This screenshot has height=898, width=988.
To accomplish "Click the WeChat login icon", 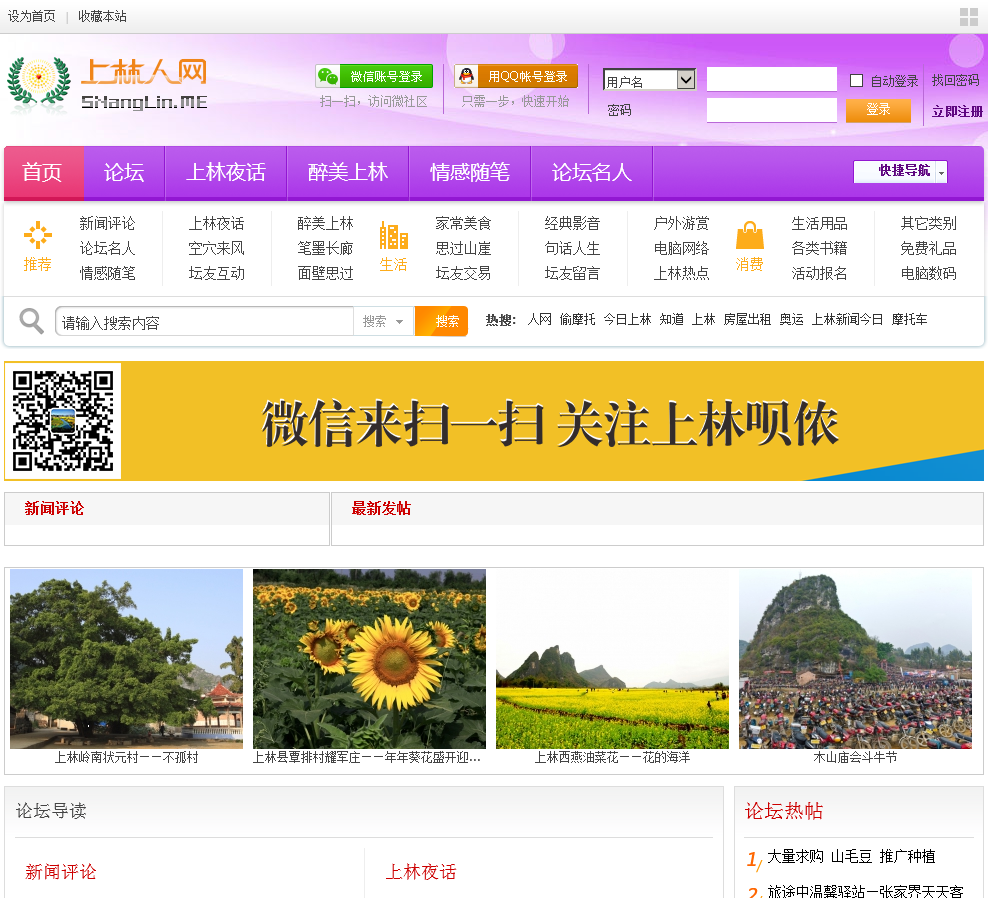I will 328,76.
